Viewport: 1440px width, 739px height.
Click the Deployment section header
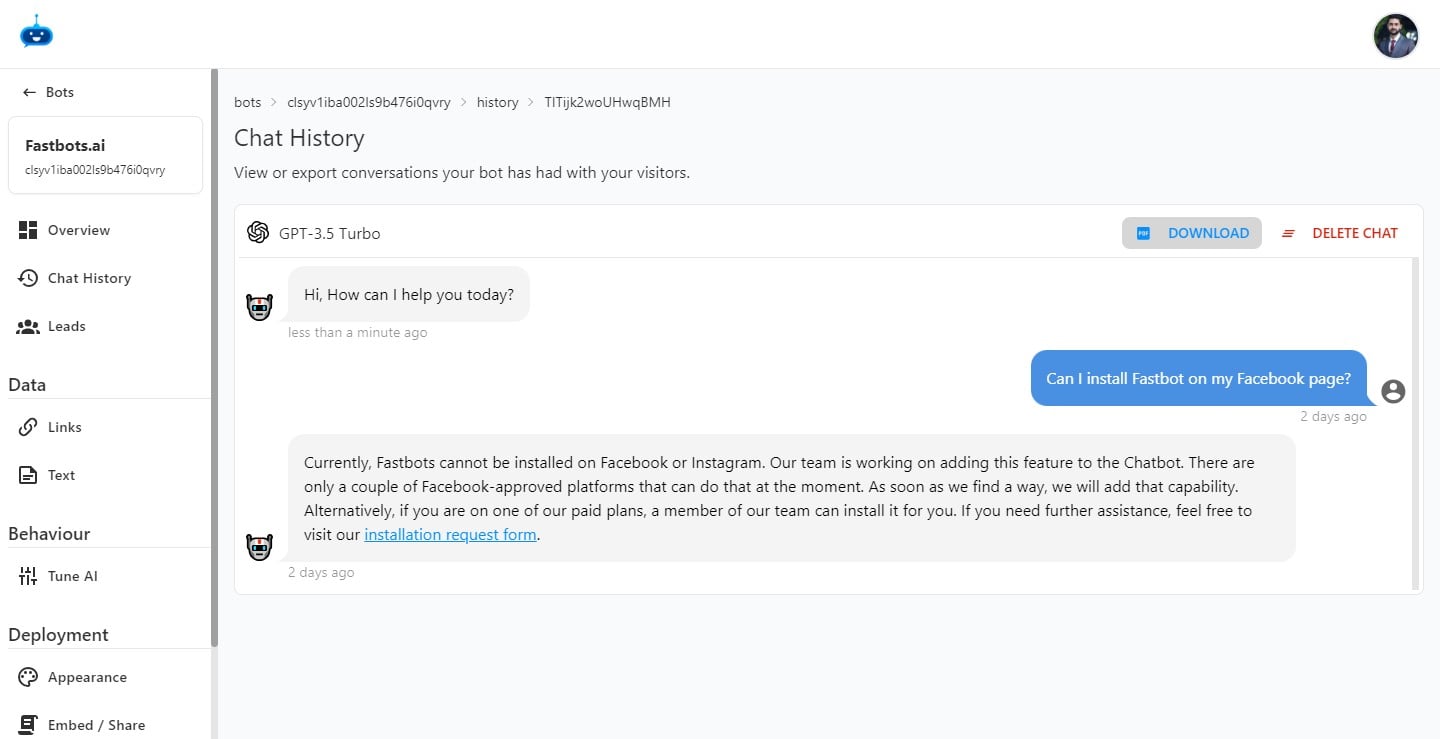coord(58,635)
